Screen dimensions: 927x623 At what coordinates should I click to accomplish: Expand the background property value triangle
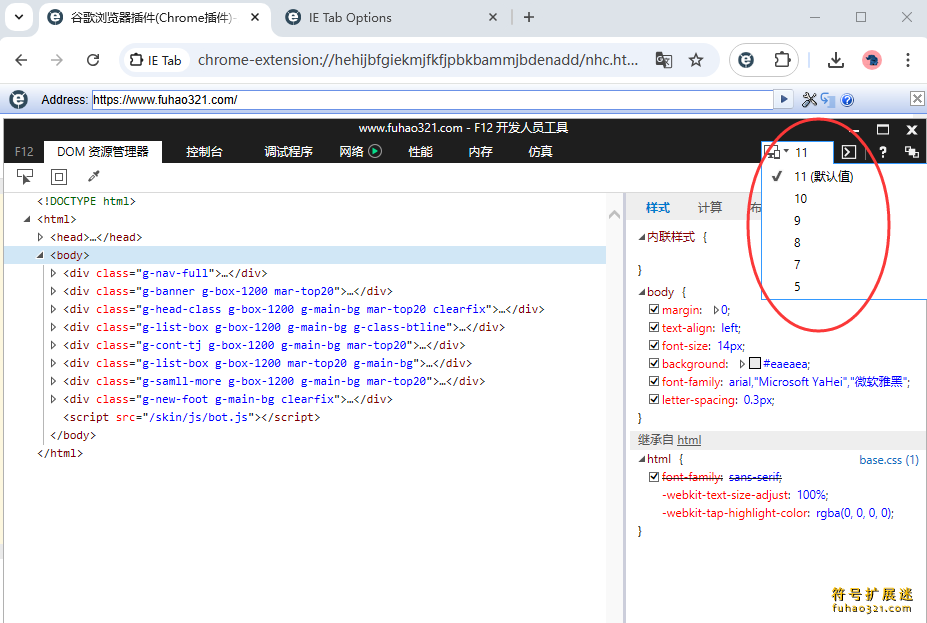point(743,364)
